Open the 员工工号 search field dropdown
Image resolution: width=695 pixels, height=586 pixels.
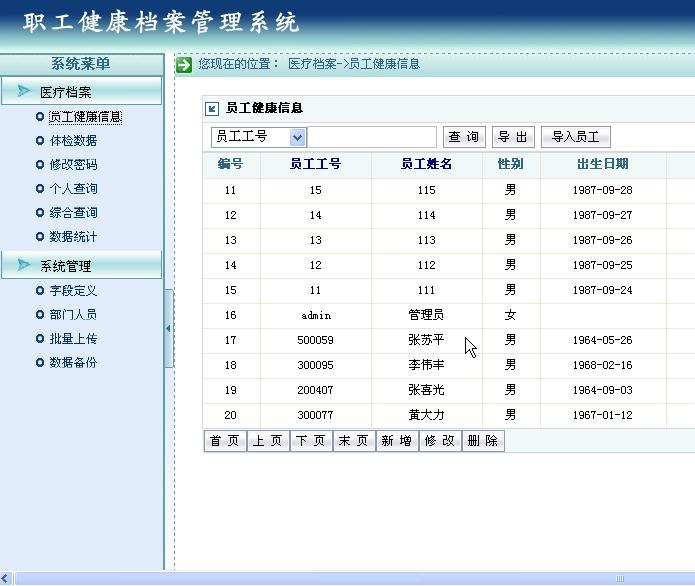297,137
